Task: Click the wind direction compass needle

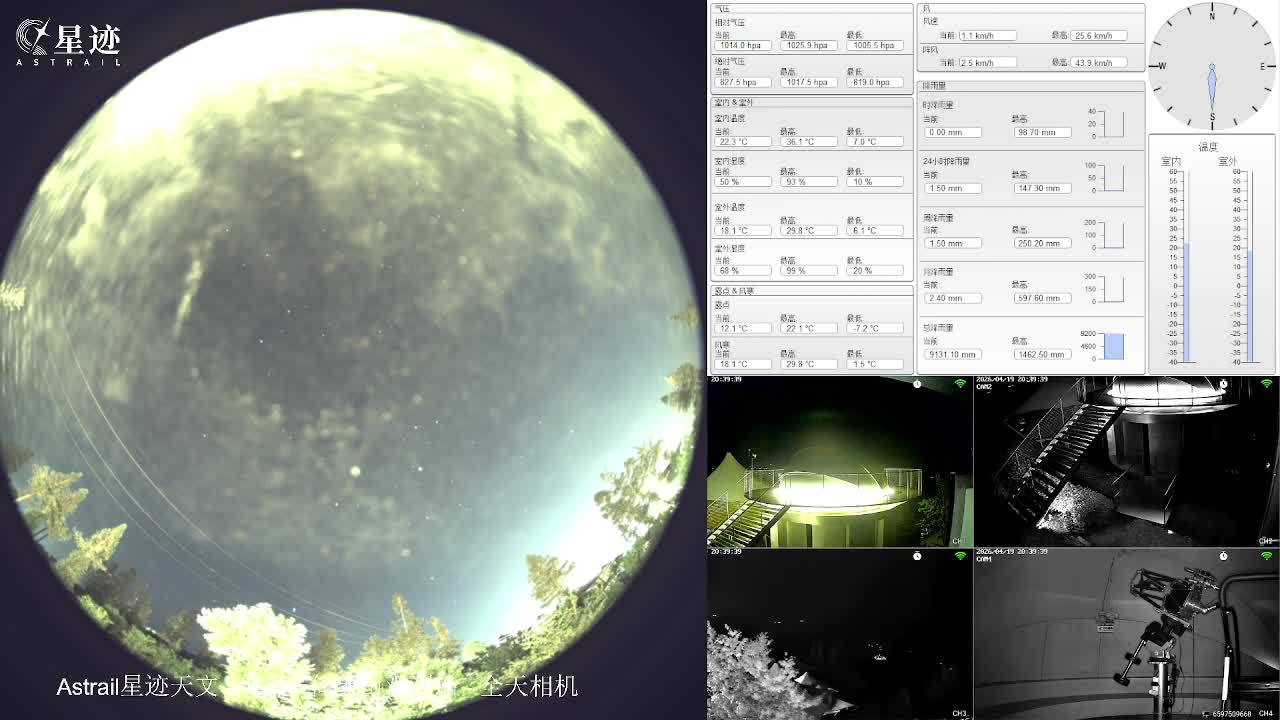Action: (1212, 87)
